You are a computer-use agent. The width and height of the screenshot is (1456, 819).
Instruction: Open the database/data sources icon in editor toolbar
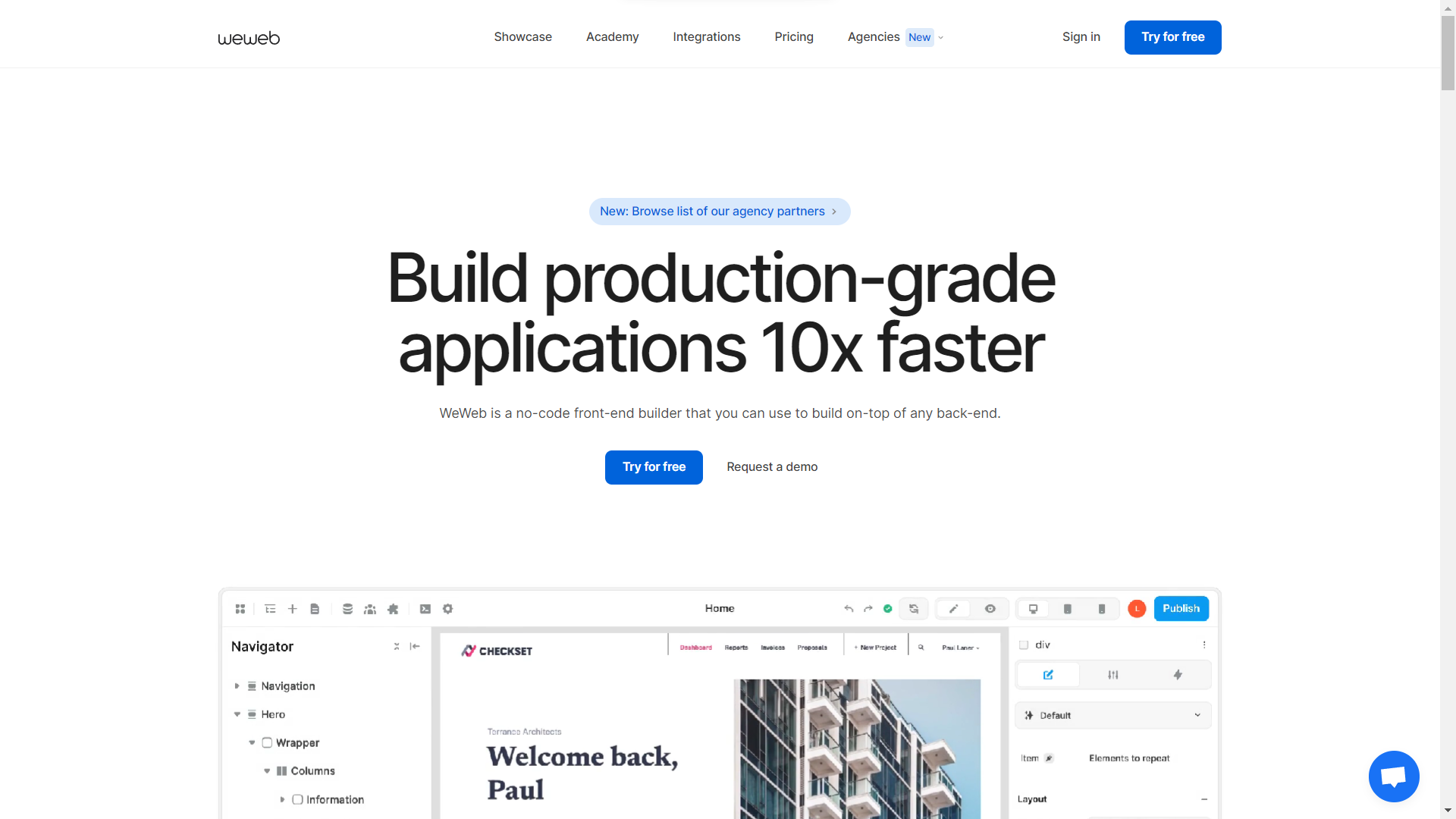click(347, 609)
